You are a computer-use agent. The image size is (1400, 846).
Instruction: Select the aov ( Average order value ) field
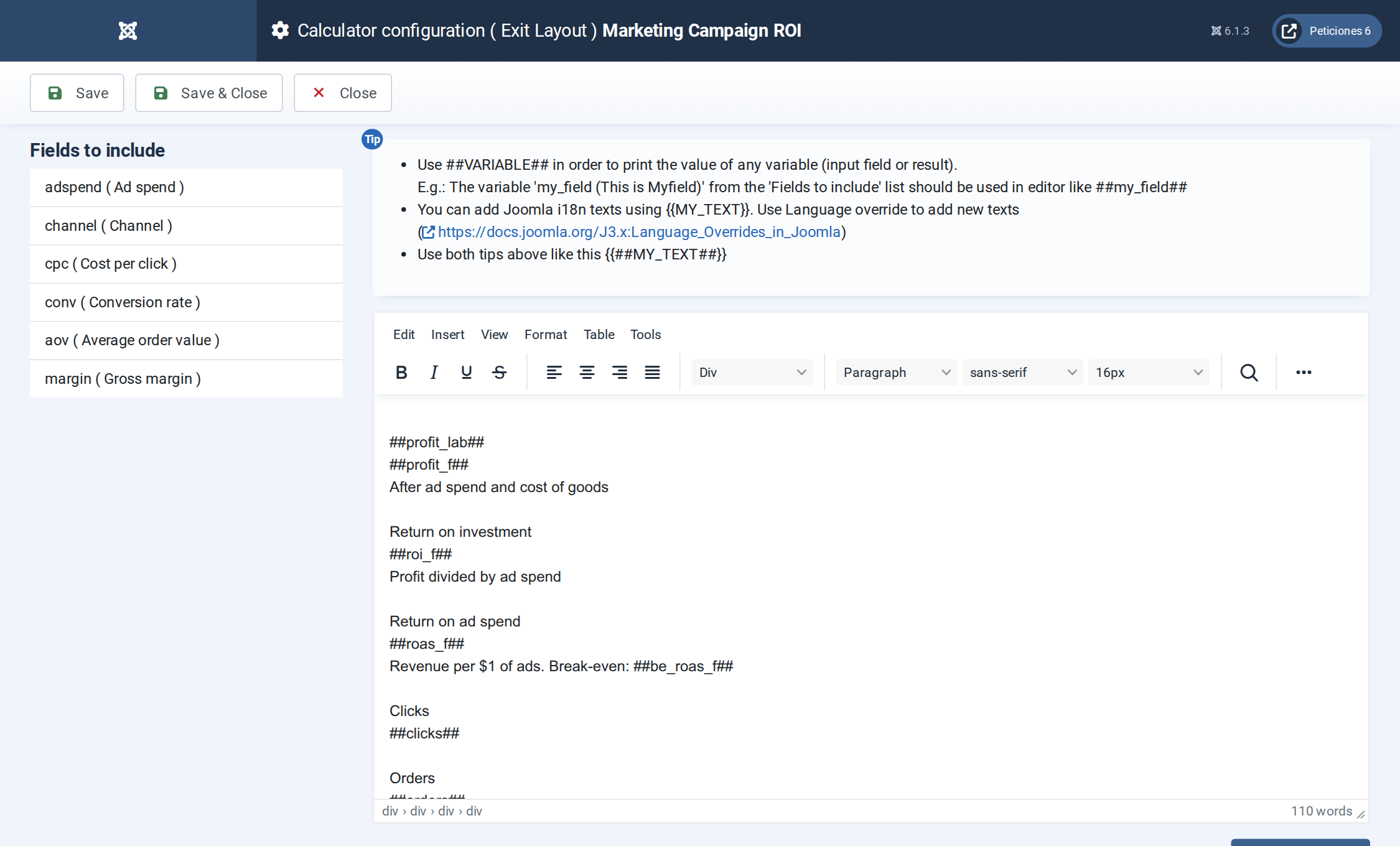click(x=186, y=340)
